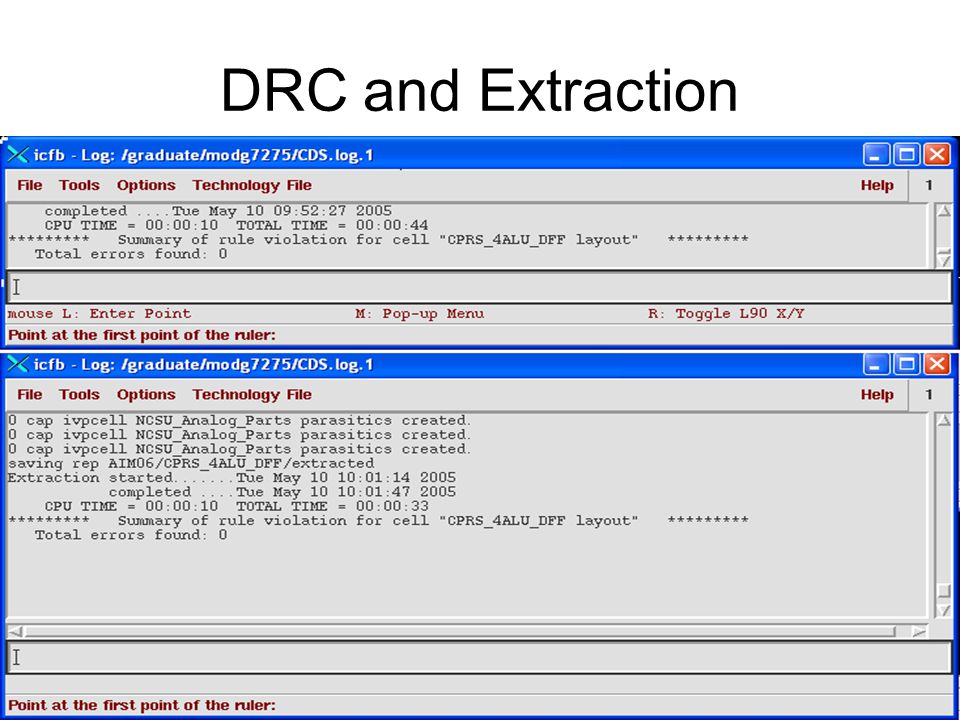Click 'completed ....Tue May 10 10:01:47 2005' line
This screenshot has height=720, width=960.
[282, 492]
